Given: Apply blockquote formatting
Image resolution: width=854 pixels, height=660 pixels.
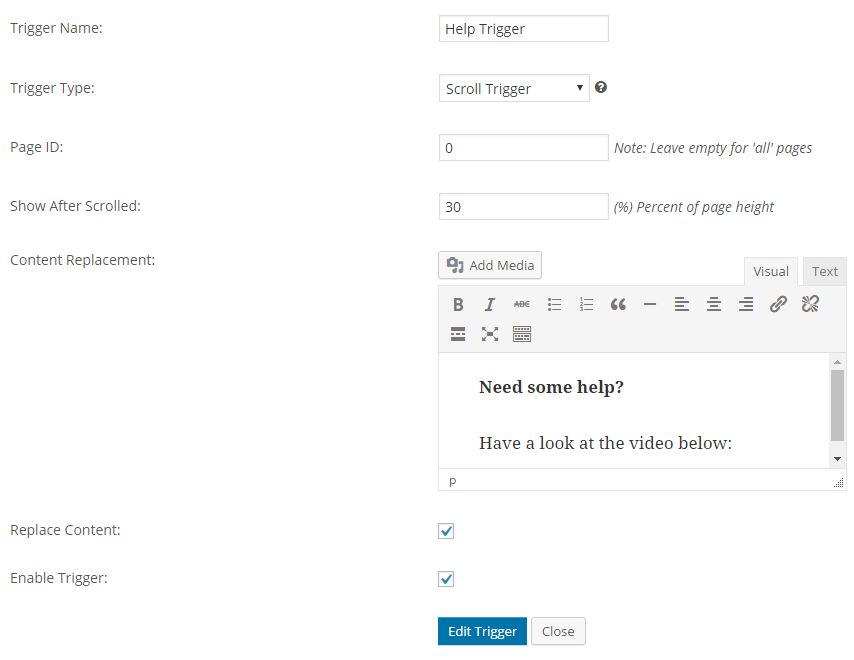Looking at the screenshot, I should click(618, 305).
